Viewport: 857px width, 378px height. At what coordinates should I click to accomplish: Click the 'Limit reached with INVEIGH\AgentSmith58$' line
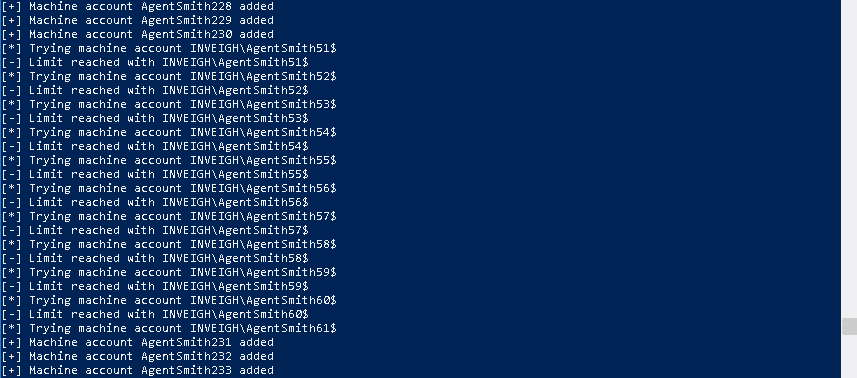click(155, 258)
